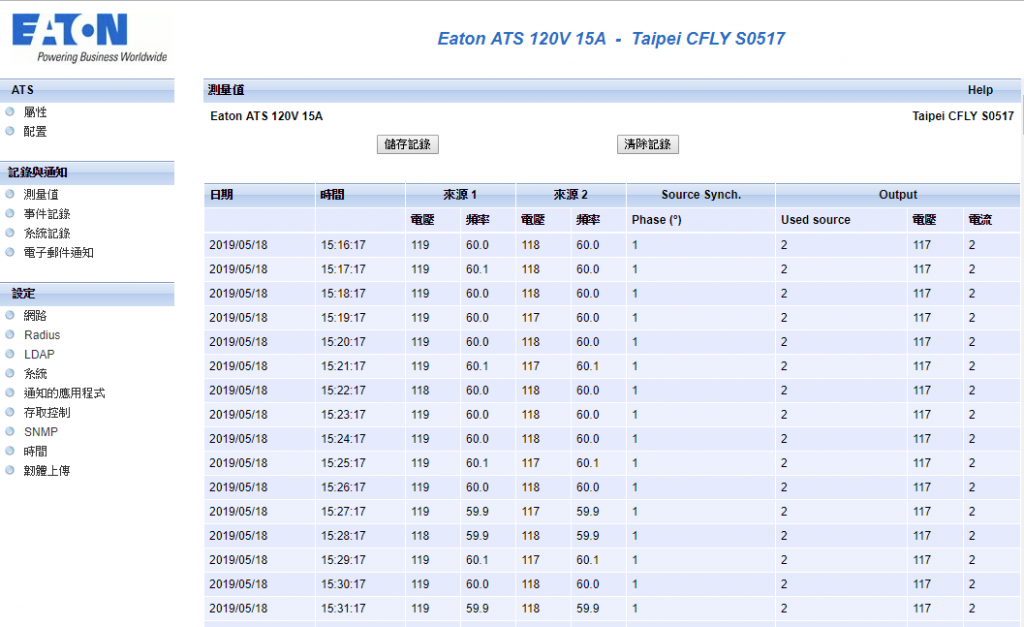
Task: Click the time cell 15:28:17
Action: 344,535
